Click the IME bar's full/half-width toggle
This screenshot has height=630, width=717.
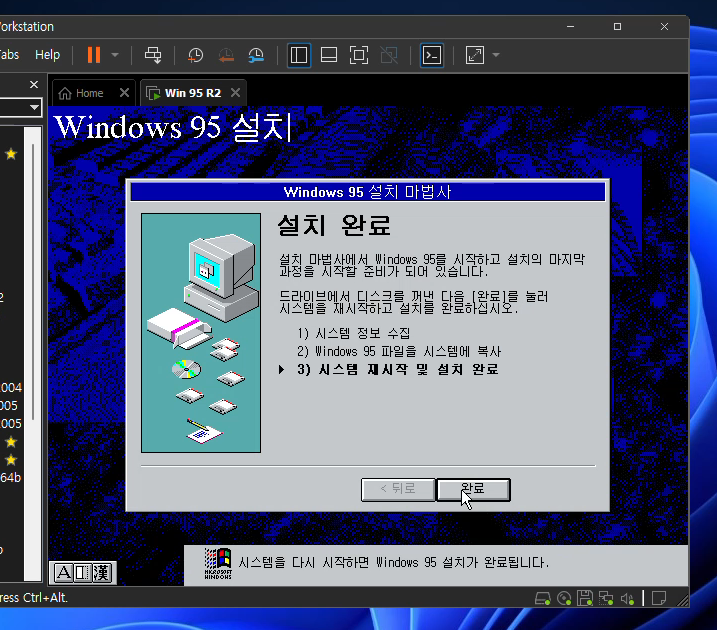point(83,572)
